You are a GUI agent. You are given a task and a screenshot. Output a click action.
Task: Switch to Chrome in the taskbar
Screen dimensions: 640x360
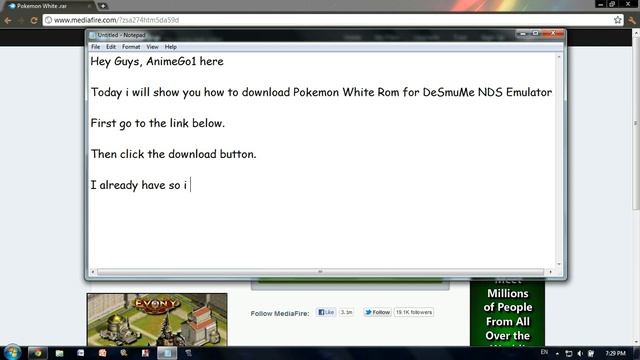(38, 353)
